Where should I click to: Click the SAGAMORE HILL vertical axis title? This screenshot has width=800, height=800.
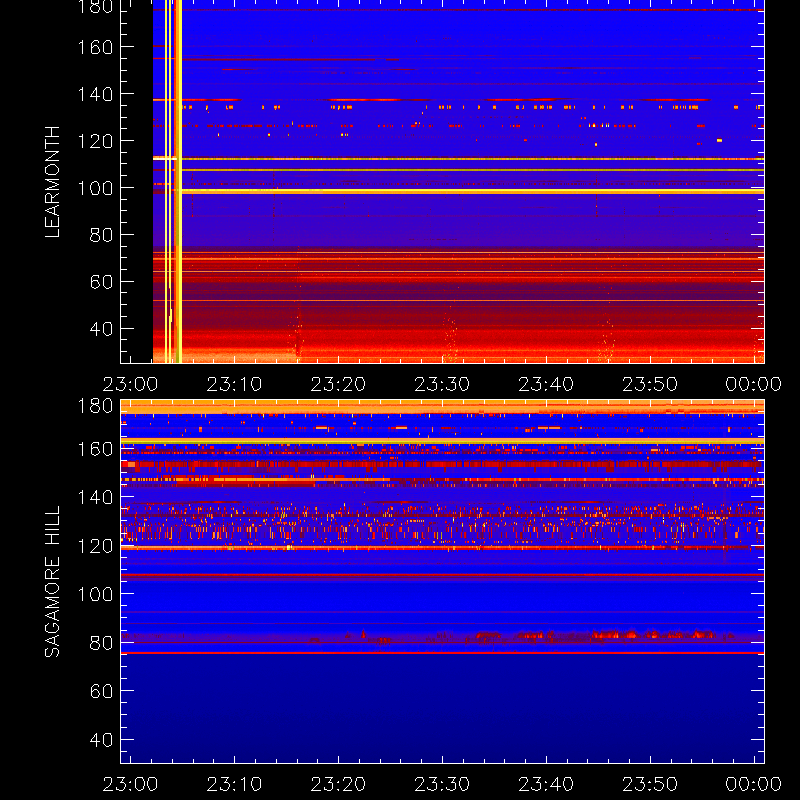pyautogui.click(x=53, y=581)
